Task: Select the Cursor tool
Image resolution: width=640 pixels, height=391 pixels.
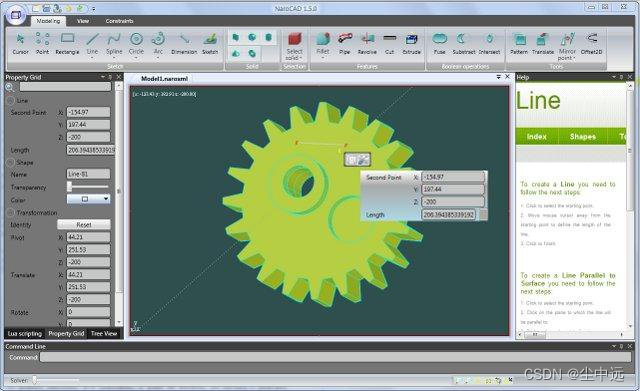Action: pyautogui.click(x=20, y=44)
